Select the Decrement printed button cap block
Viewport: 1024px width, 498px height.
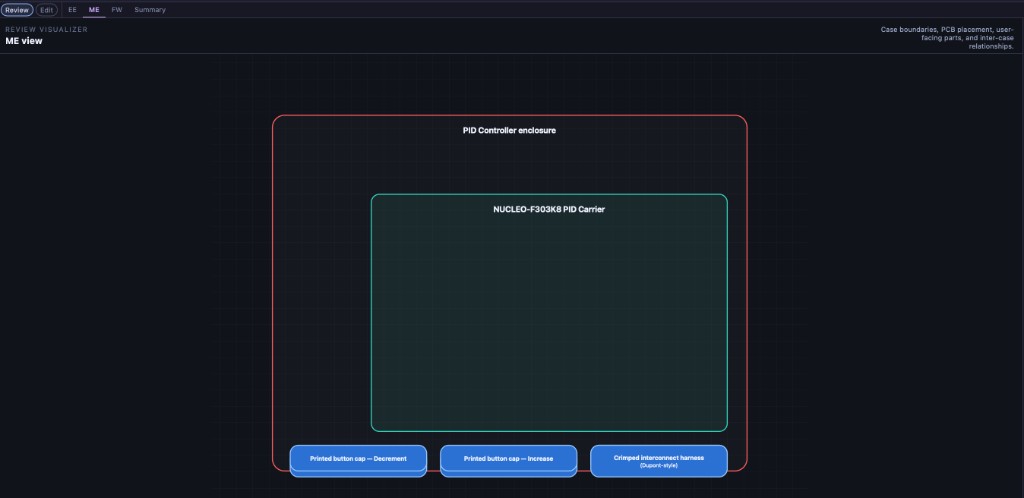(x=358, y=459)
